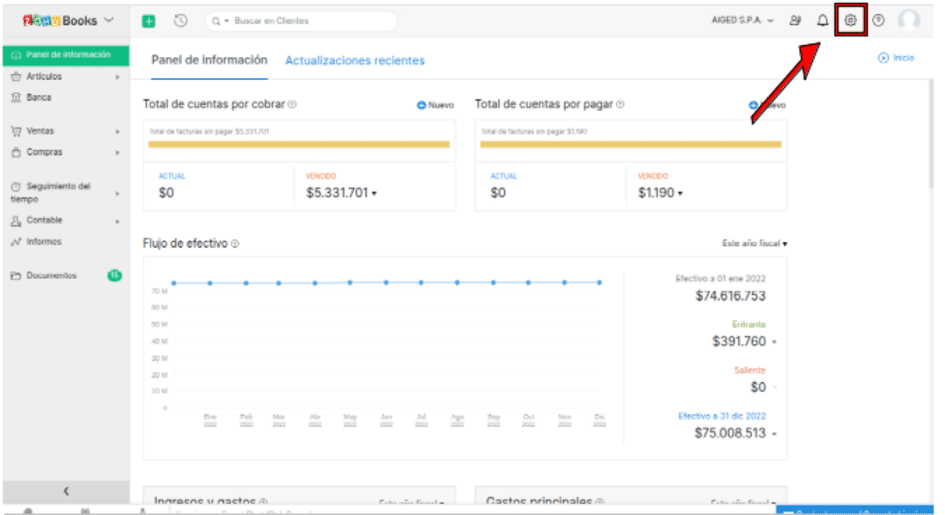Click the cuentas por pagar yellow progress bar

coord(631,145)
